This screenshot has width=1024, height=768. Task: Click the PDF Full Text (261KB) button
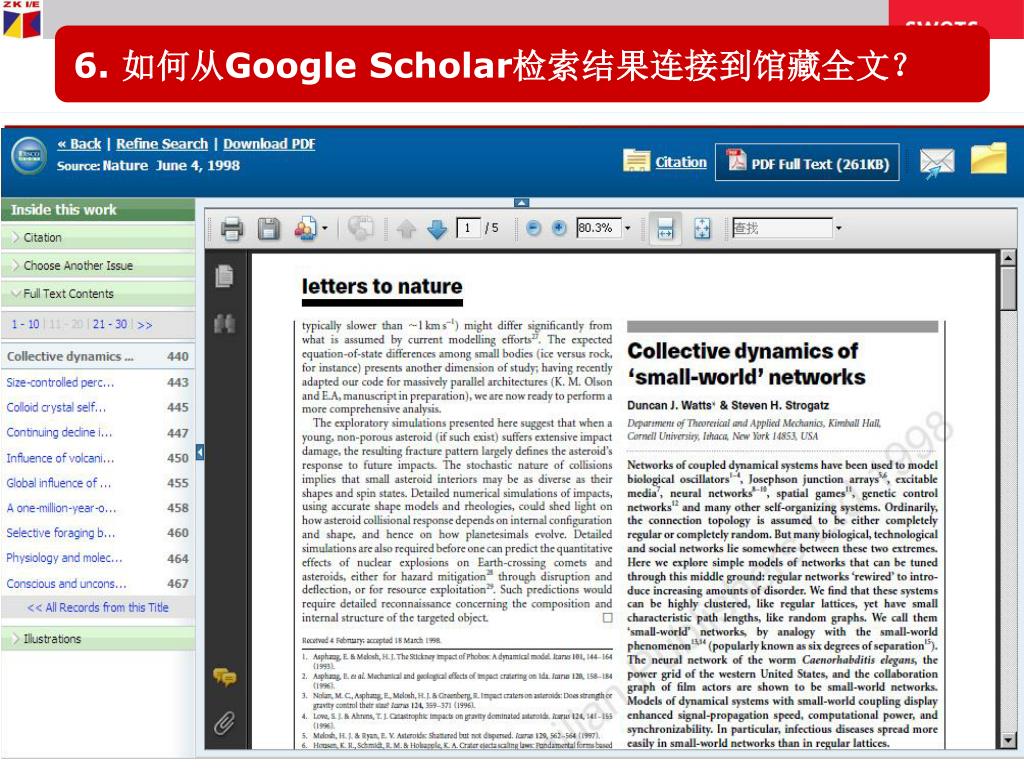[x=807, y=162]
